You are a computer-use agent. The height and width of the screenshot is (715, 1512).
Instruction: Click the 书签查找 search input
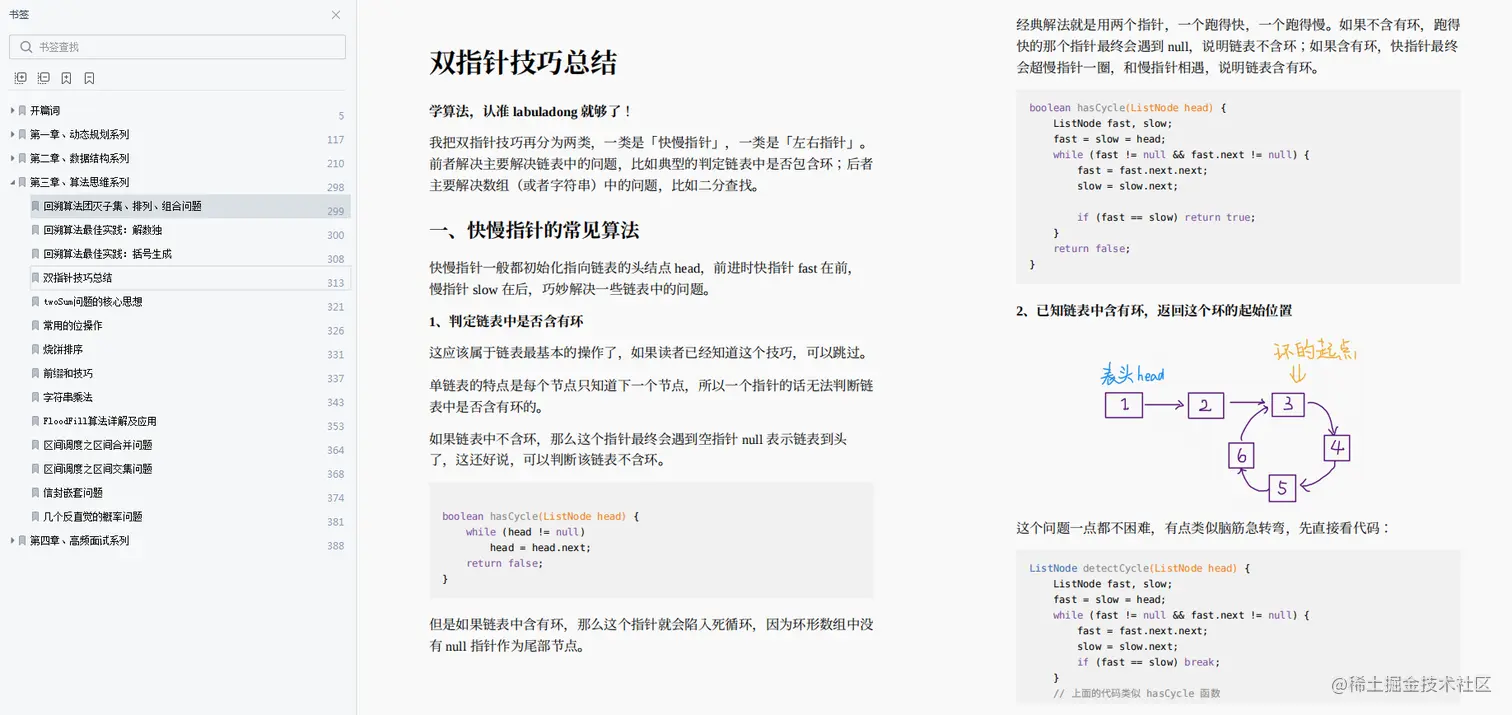coord(177,46)
